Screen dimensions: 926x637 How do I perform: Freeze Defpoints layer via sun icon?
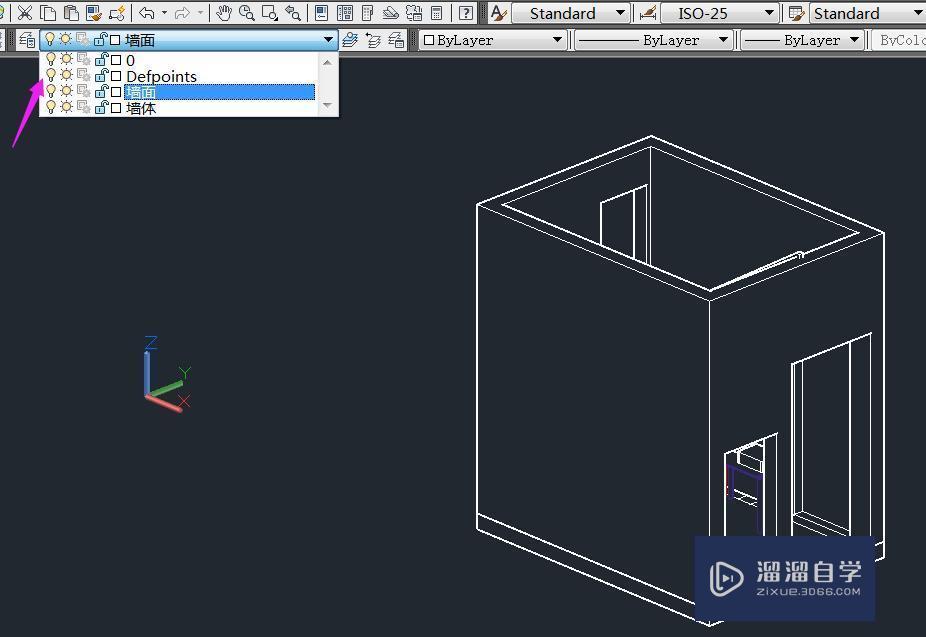[x=66, y=75]
